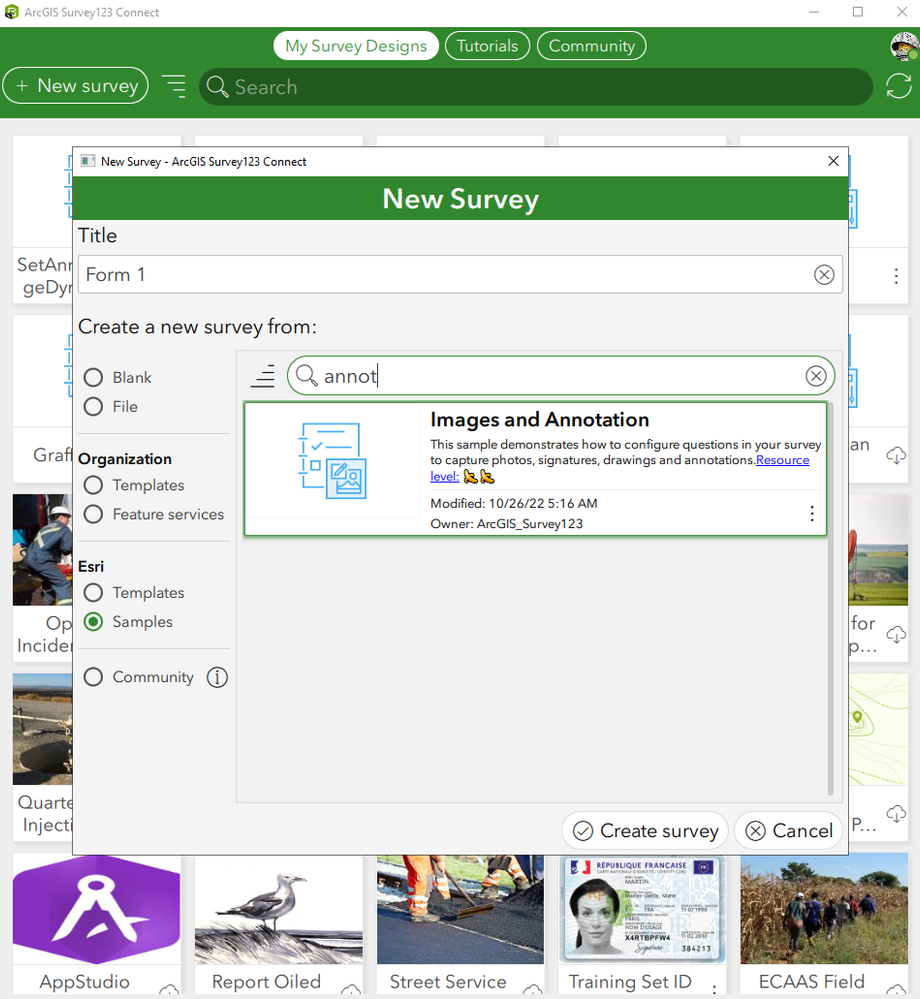
Task: Click cloud icon on map survey card
Action: click(896, 814)
